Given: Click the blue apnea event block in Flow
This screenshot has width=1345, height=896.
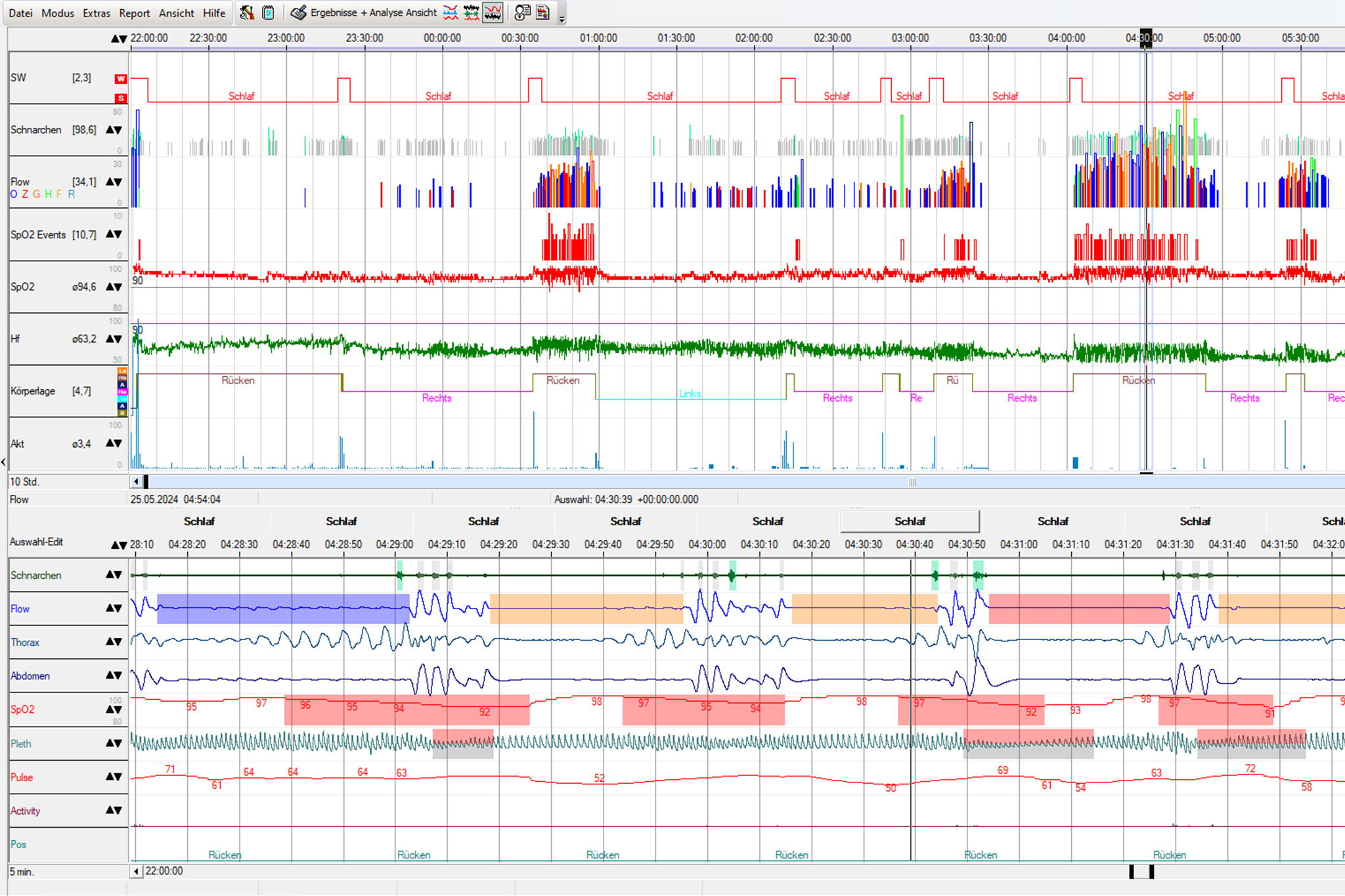Looking at the screenshot, I should click(x=283, y=608).
